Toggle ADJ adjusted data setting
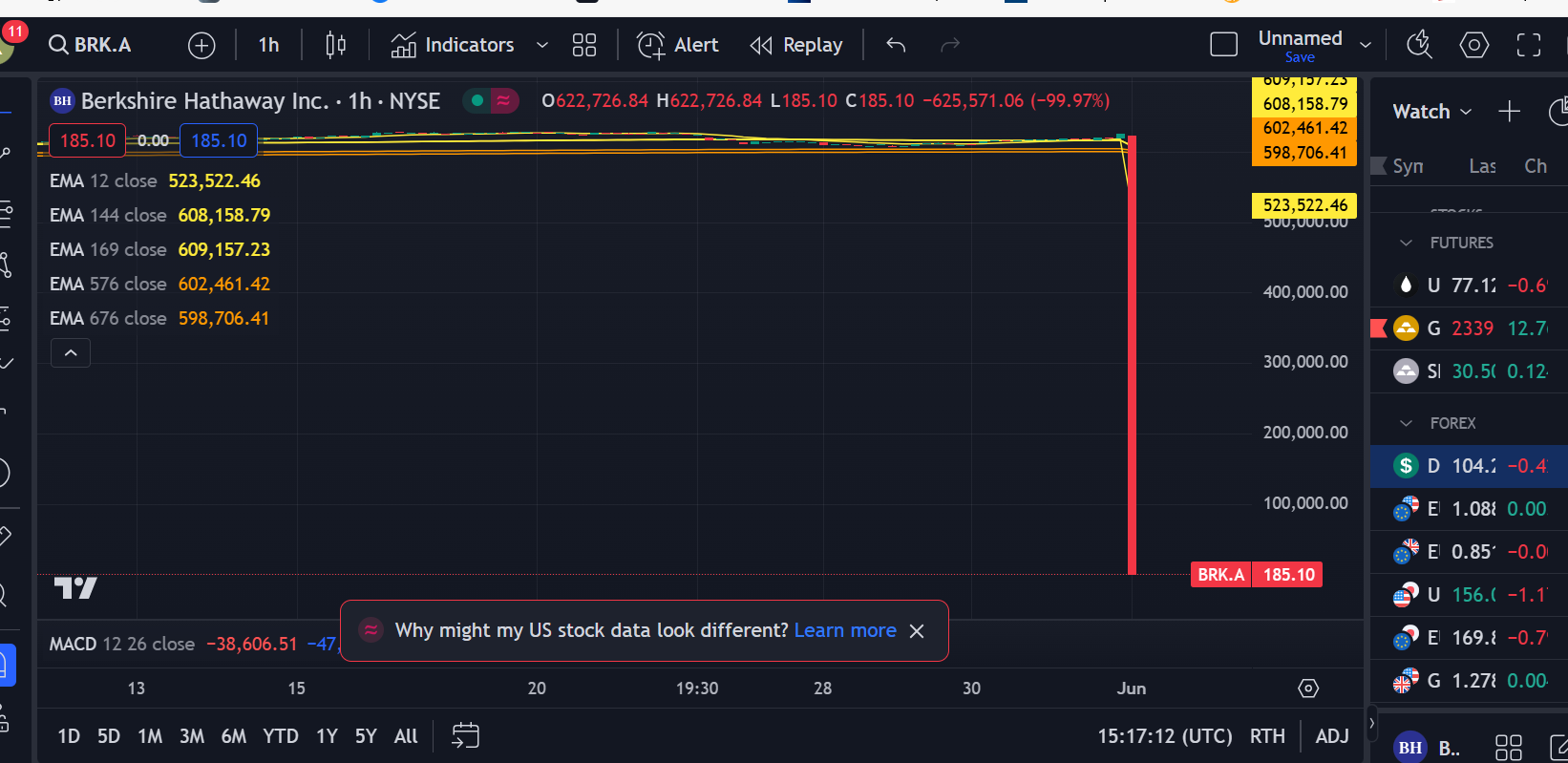 click(1332, 735)
